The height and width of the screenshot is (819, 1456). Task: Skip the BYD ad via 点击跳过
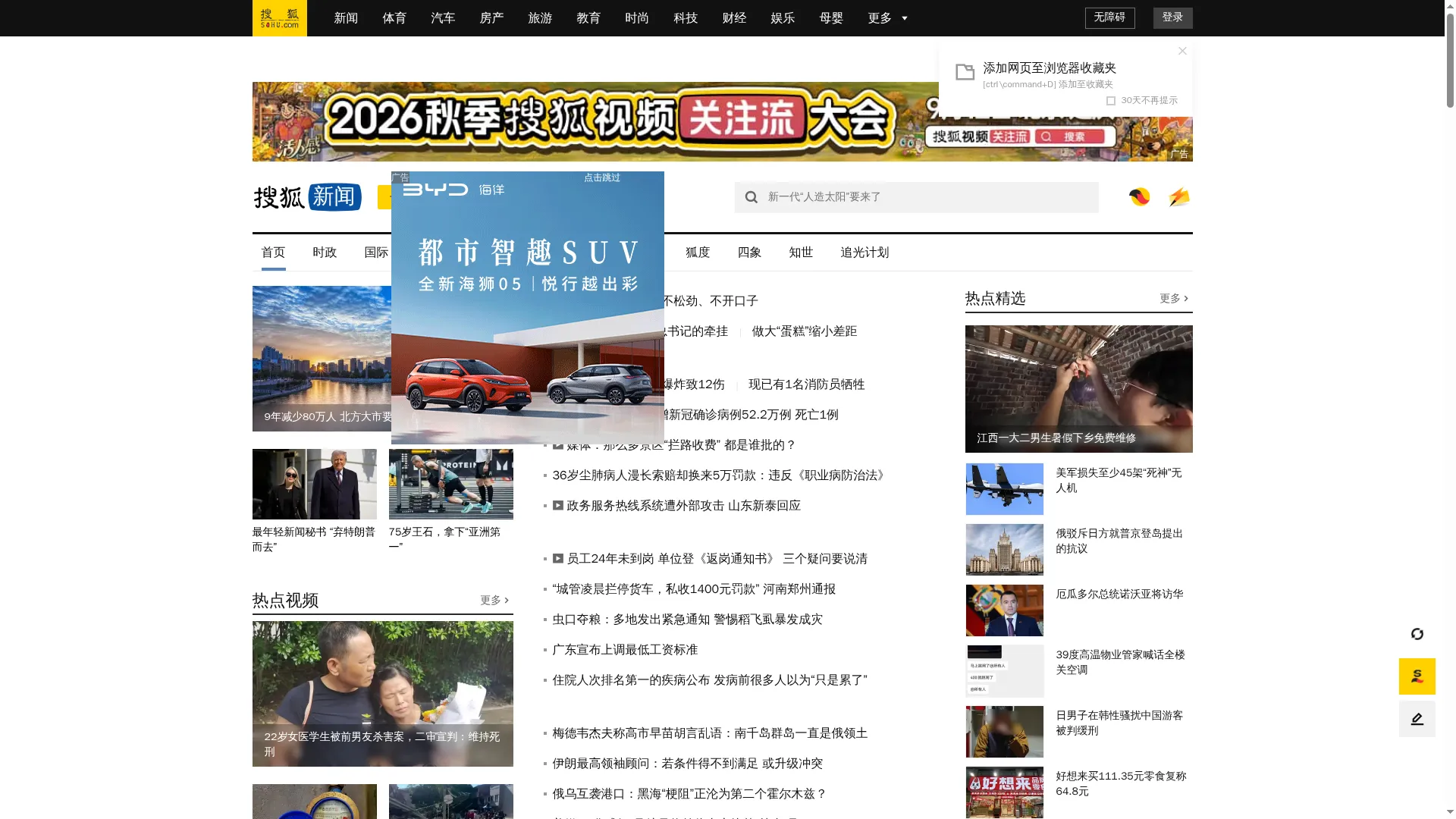(602, 177)
